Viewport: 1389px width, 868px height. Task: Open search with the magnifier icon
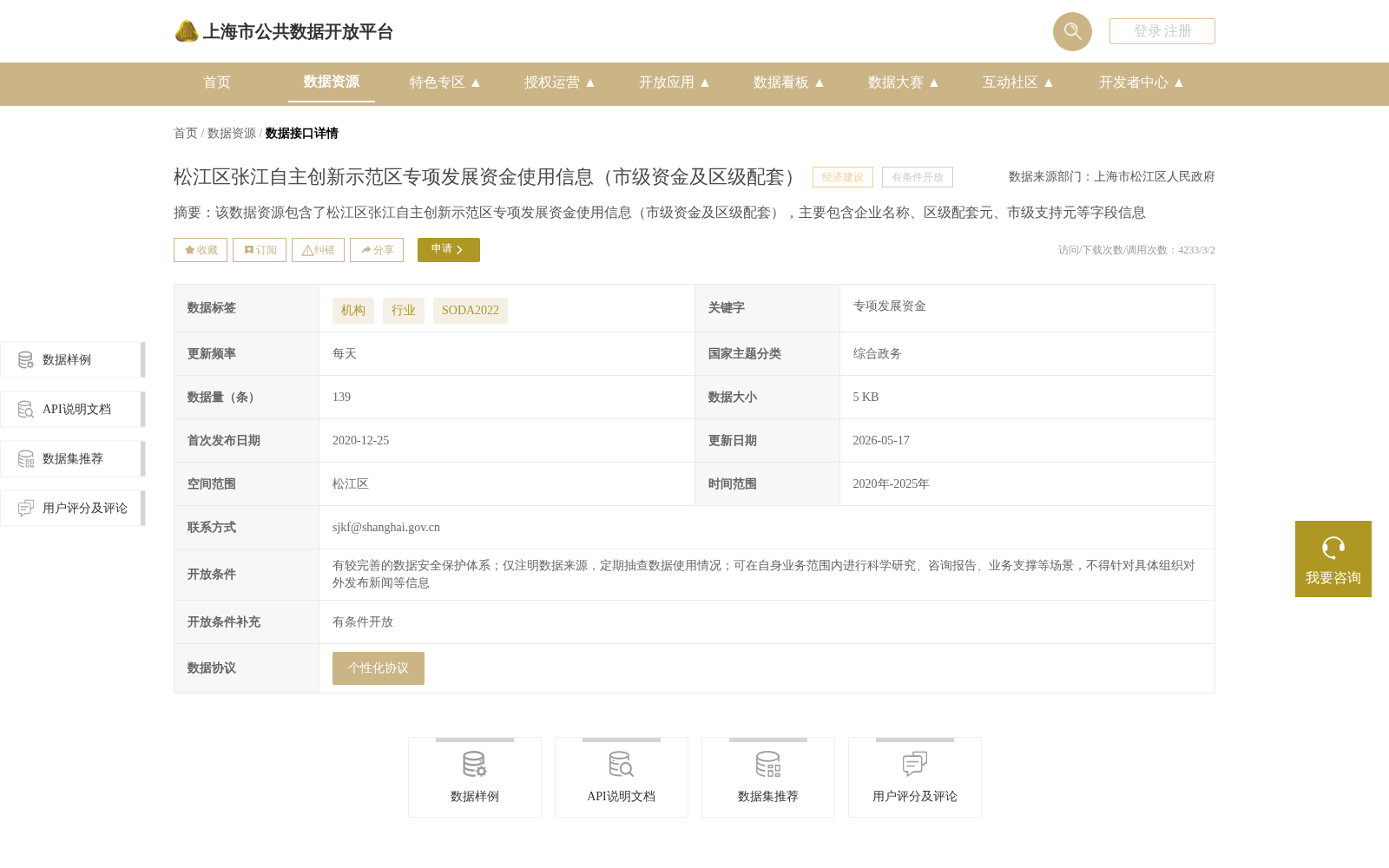(x=1072, y=31)
